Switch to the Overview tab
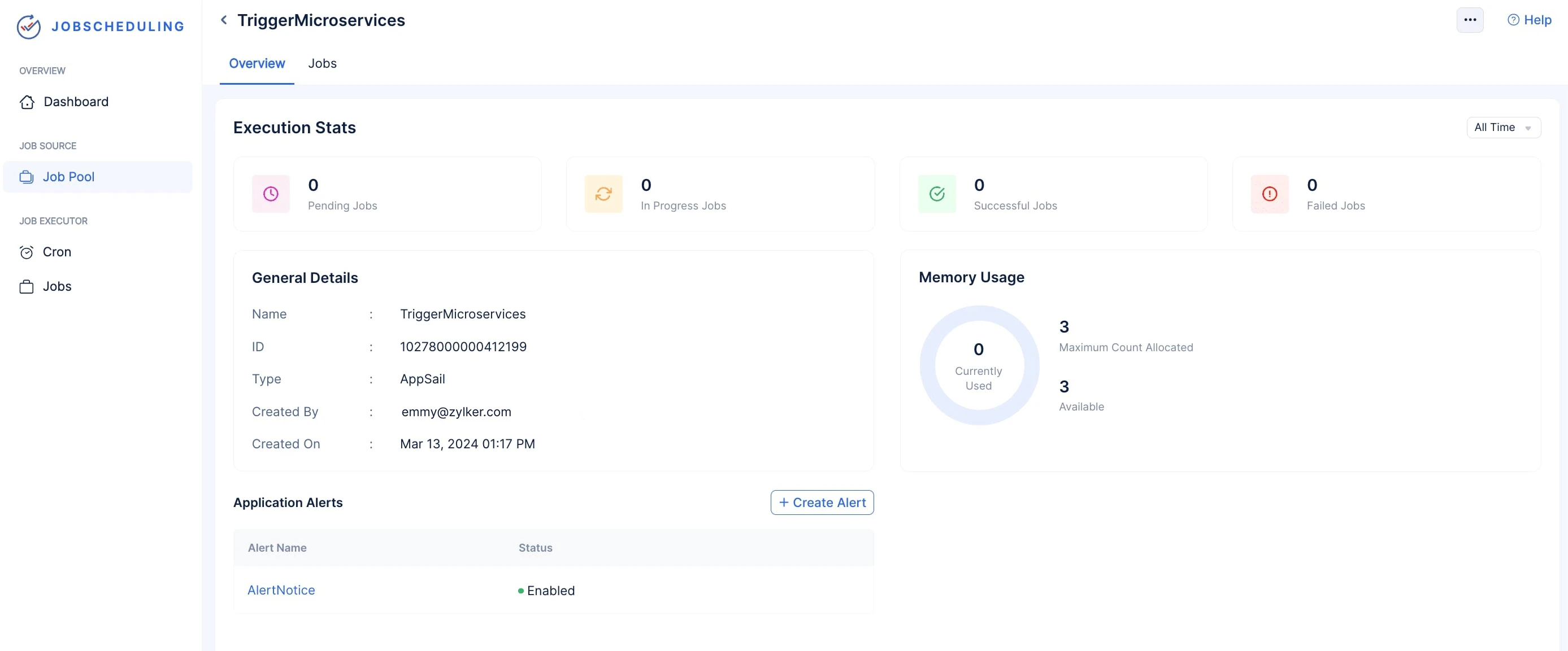The image size is (1568, 651). coord(257,63)
